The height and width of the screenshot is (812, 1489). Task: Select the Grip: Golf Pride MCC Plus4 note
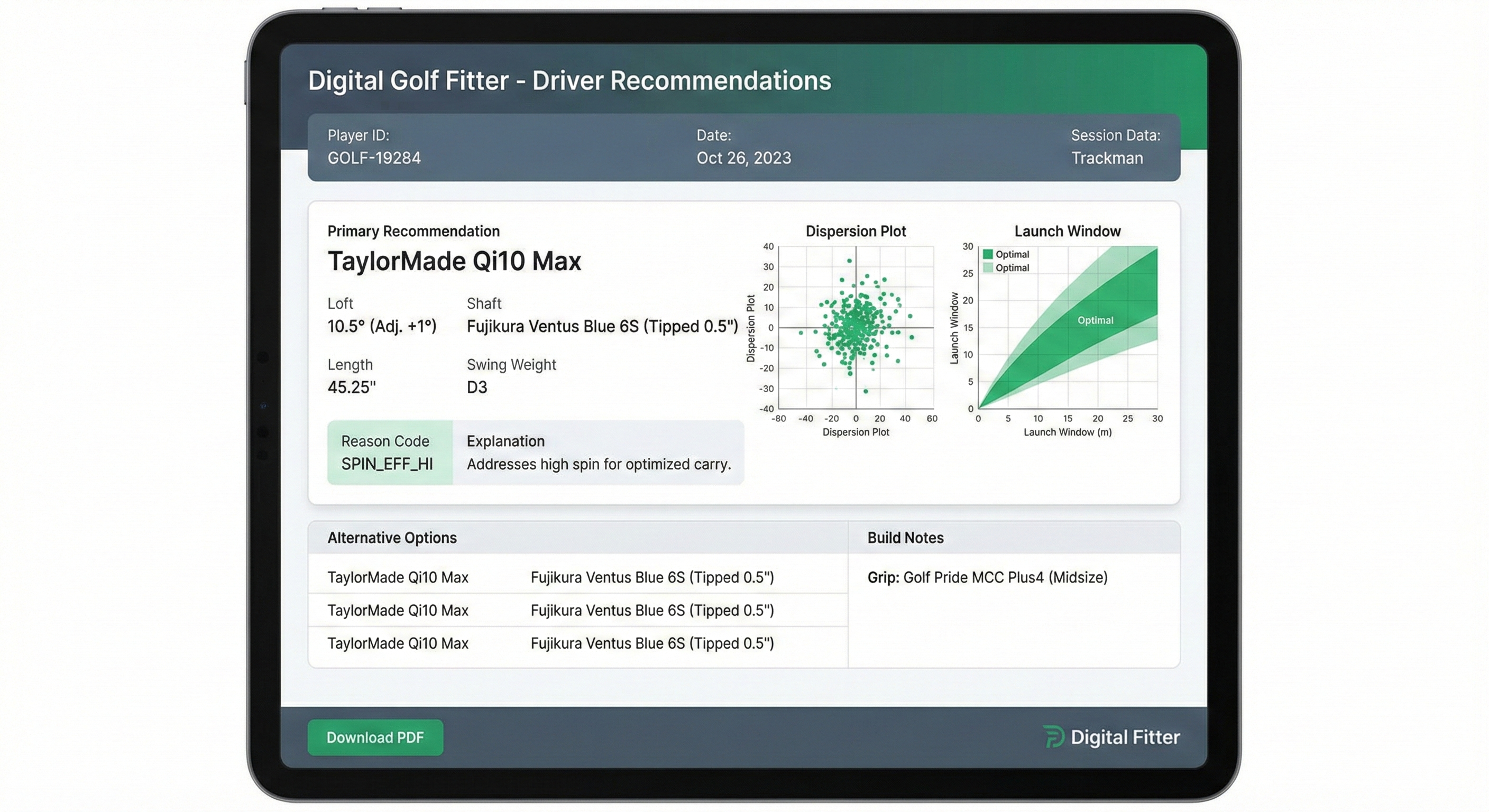pos(987,577)
